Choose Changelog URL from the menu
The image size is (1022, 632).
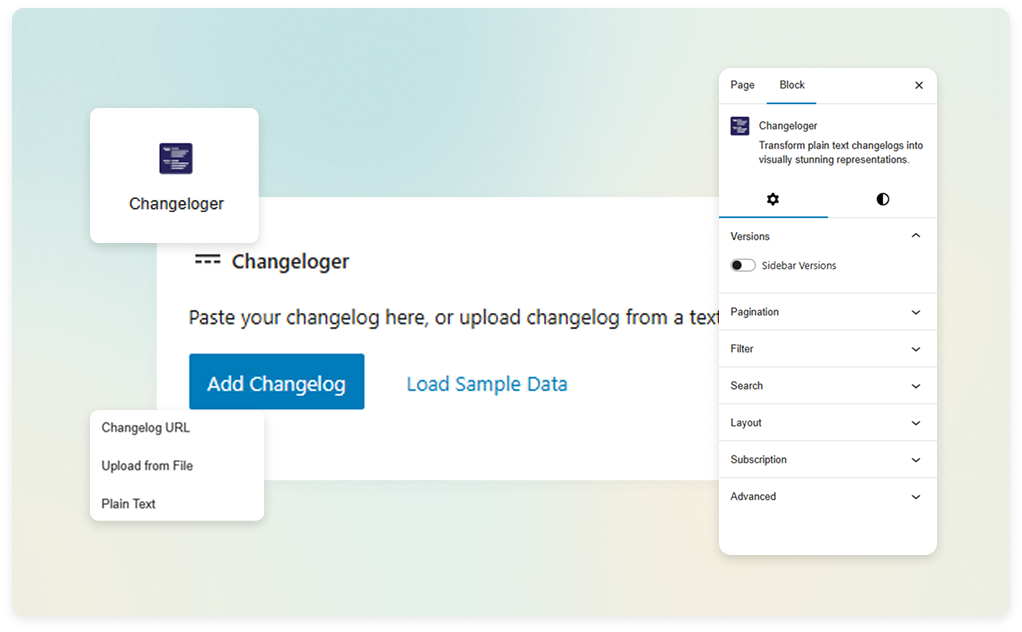(145, 427)
